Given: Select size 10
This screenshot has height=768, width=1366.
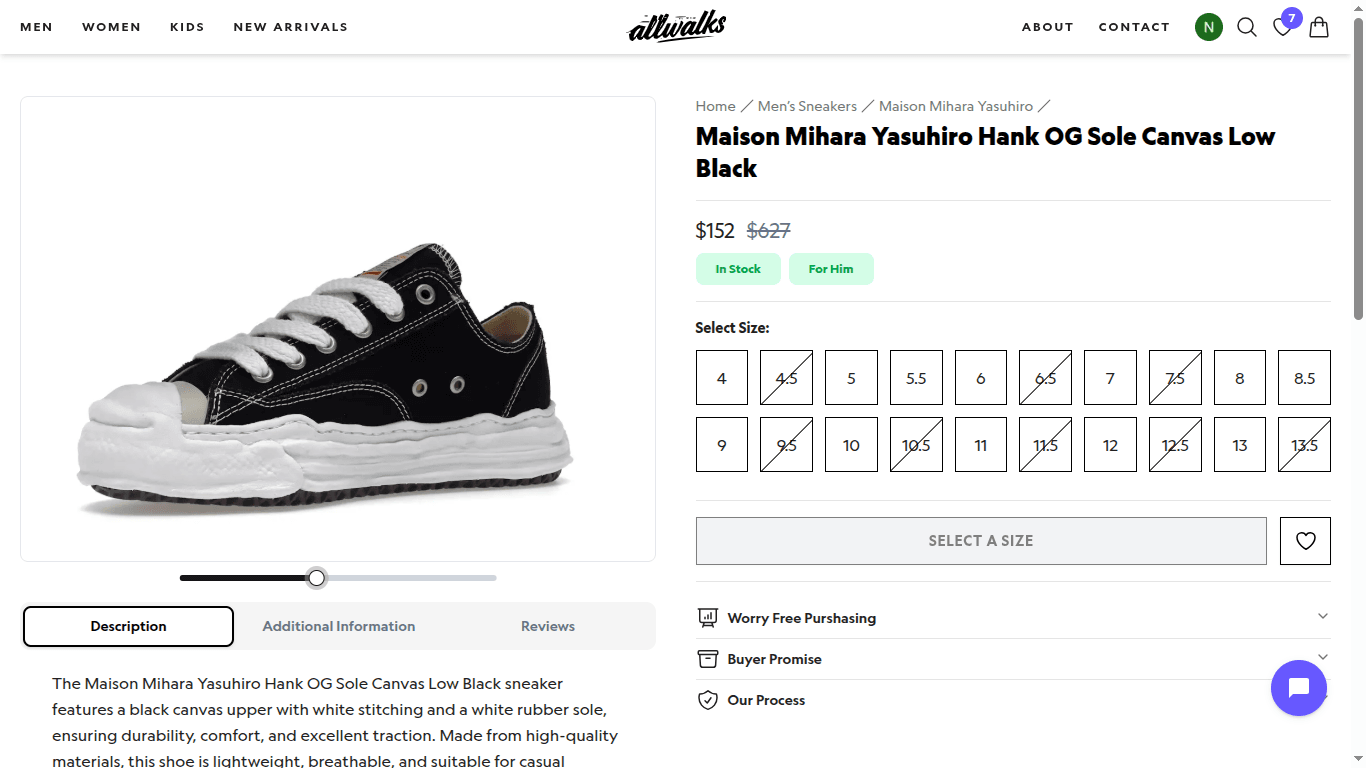Looking at the screenshot, I should coord(851,444).
